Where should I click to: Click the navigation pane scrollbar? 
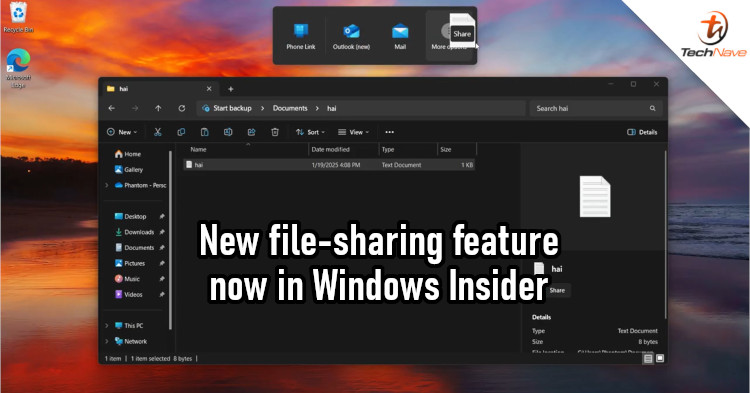170,239
